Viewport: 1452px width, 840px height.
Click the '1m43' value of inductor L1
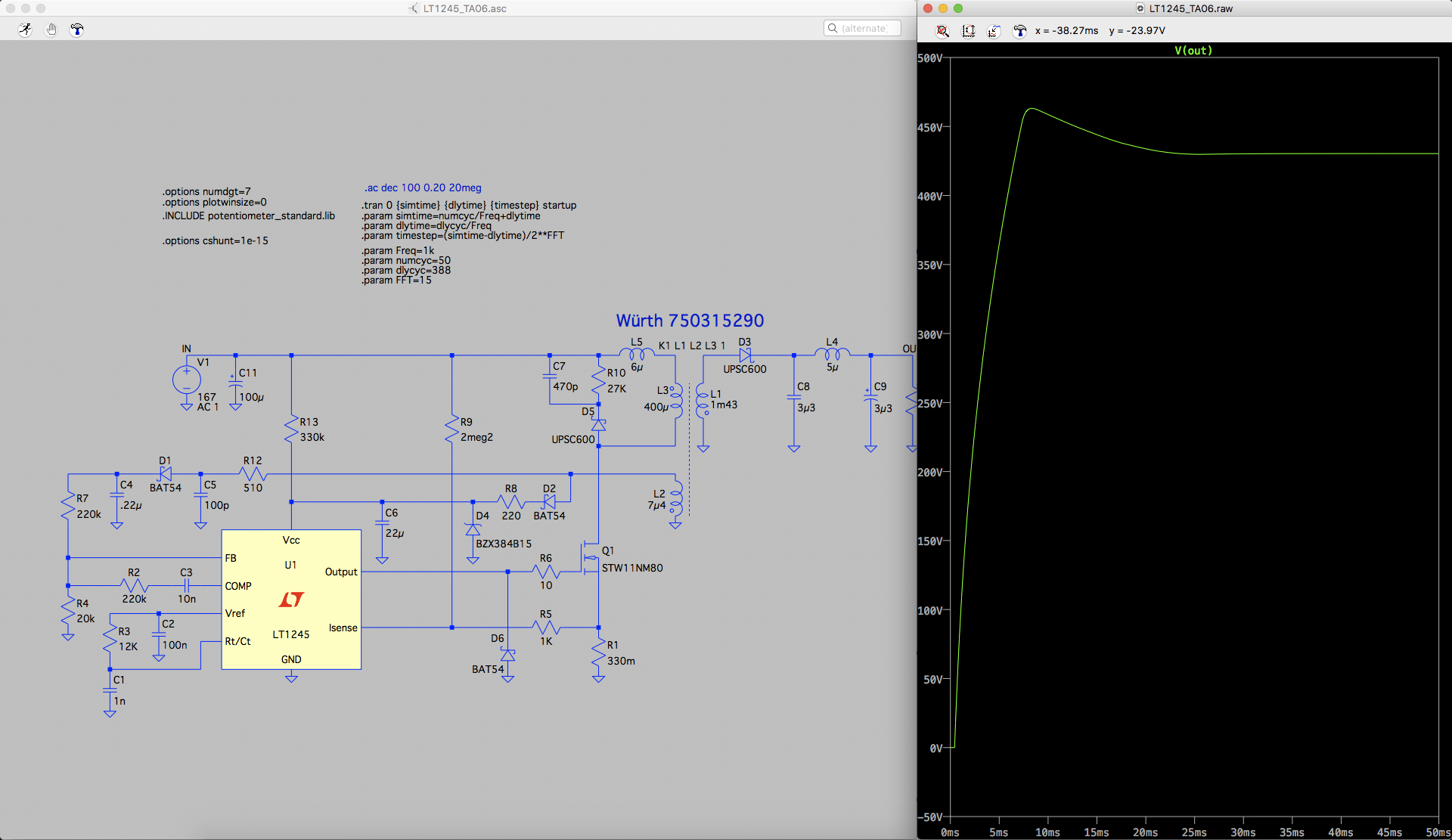[724, 405]
